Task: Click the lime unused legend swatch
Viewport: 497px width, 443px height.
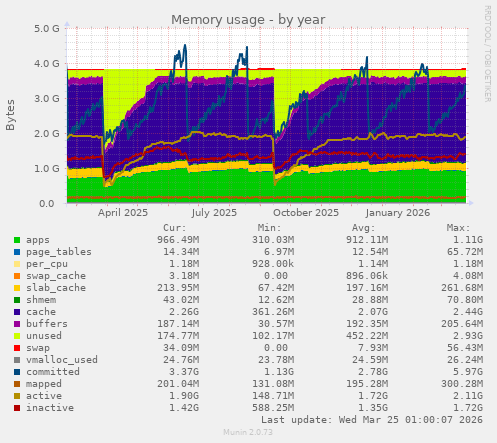Action: (17, 336)
